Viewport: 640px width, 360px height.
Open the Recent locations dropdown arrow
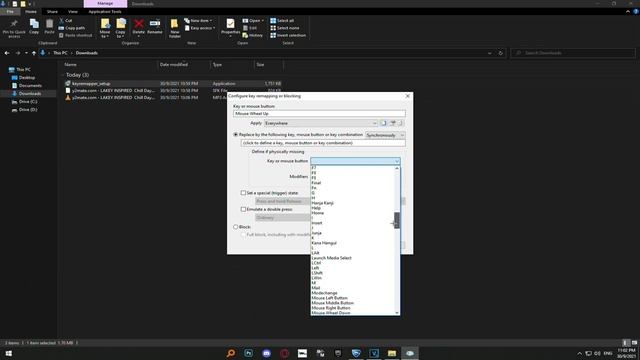pos(26,53)
